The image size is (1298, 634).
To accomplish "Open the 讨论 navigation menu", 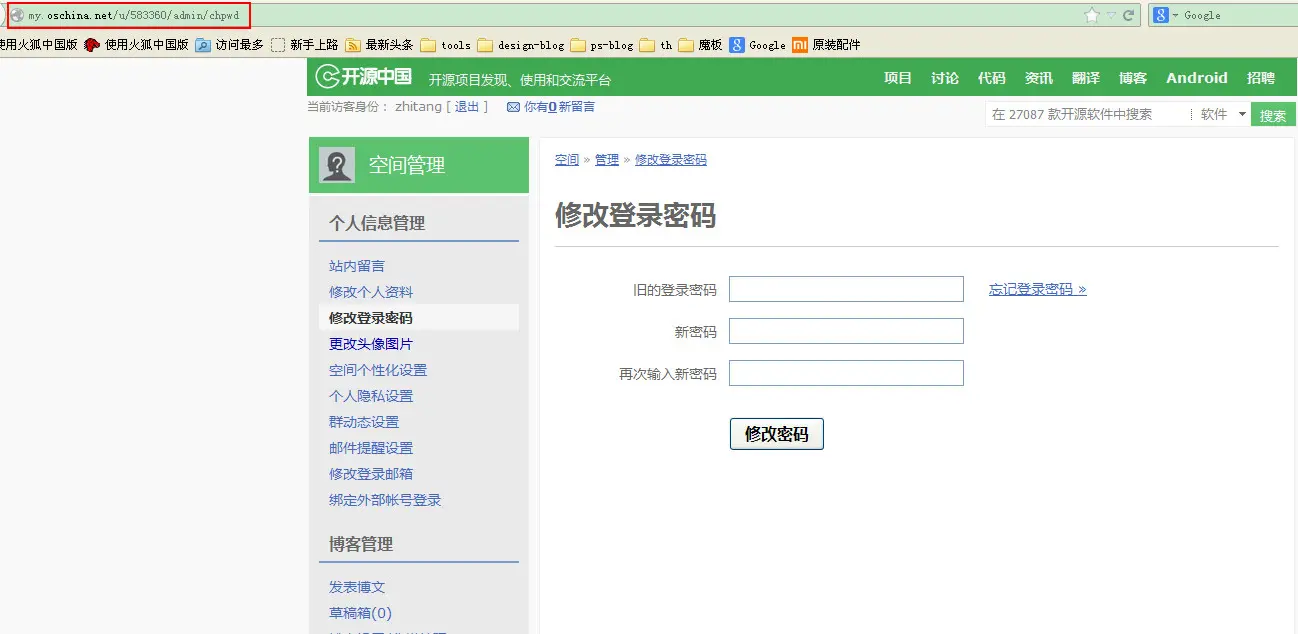I will tap(945, 78).
